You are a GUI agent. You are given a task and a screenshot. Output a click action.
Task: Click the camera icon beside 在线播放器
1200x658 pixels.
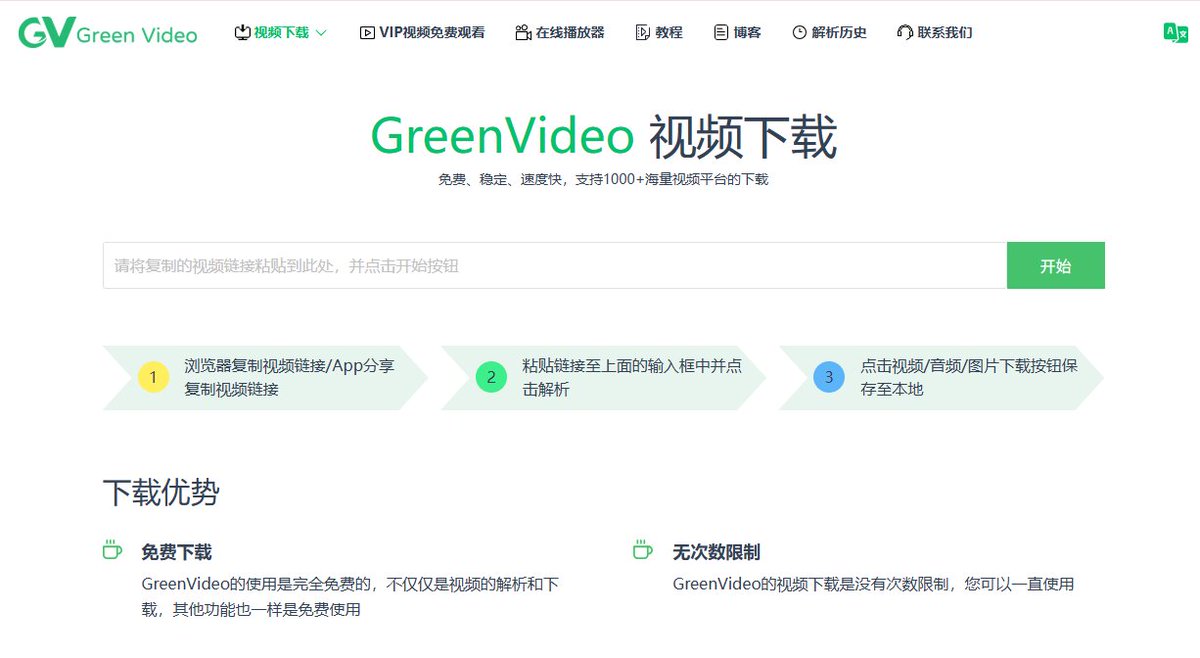click(523, 33)
